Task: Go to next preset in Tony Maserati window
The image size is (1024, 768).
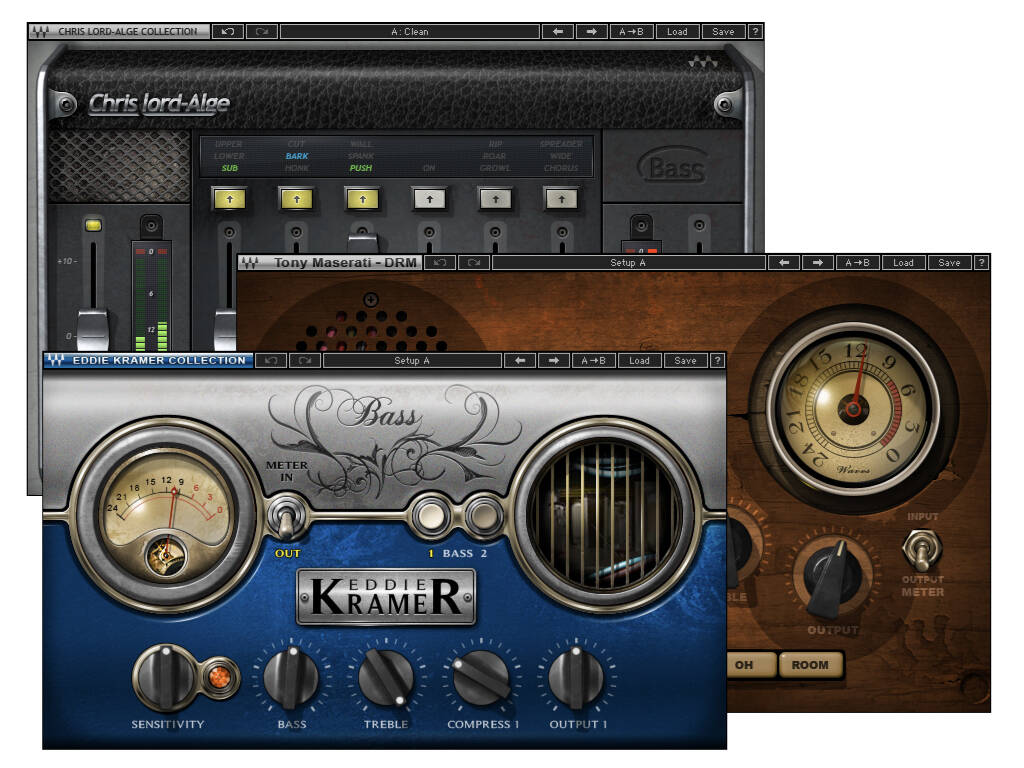Action: pyautogui.click(x=818, y=263)
